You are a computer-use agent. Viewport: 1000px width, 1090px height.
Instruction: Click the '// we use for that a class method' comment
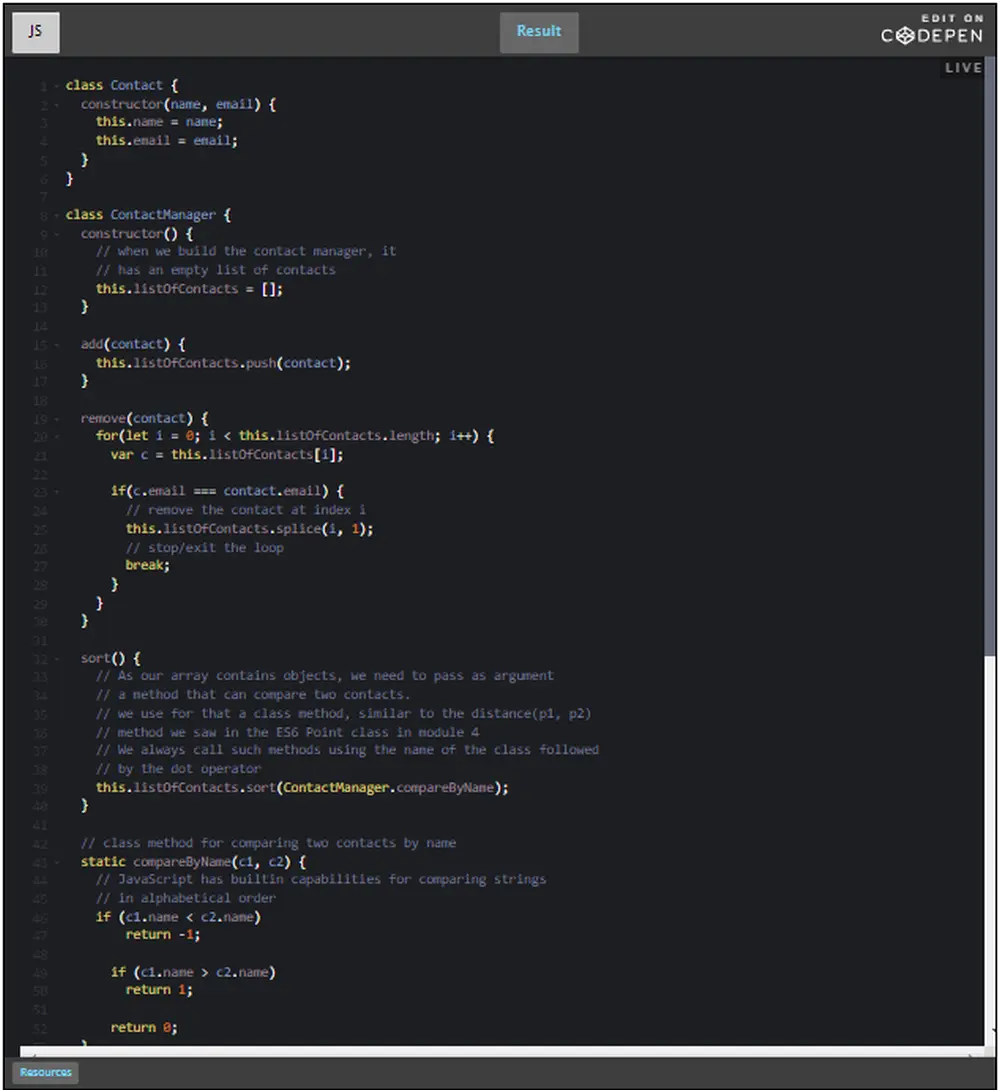[343, 713]
